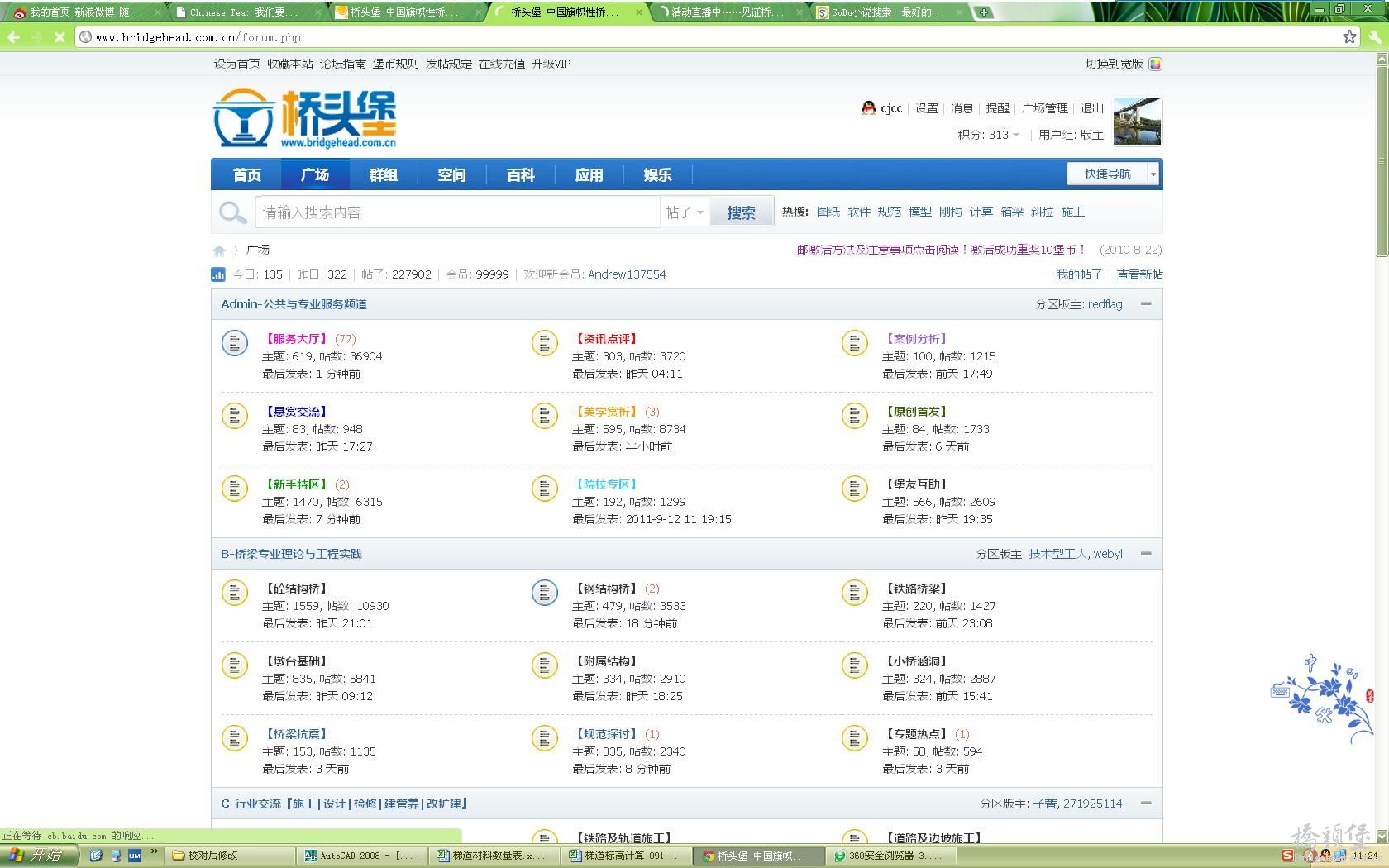Collapse the Admin-公共与专业服务频道 section
Viewport: 1389px width, 868px height.
coord(1146,303)
